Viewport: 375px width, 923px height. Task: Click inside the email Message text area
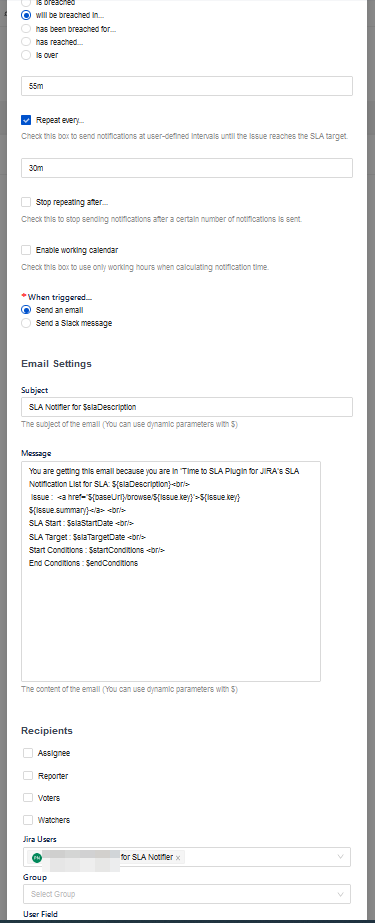point(171,571)
